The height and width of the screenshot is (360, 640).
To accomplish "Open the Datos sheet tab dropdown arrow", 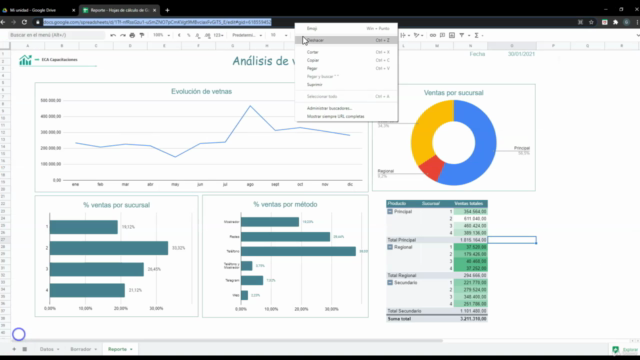I will pos(58,349).
